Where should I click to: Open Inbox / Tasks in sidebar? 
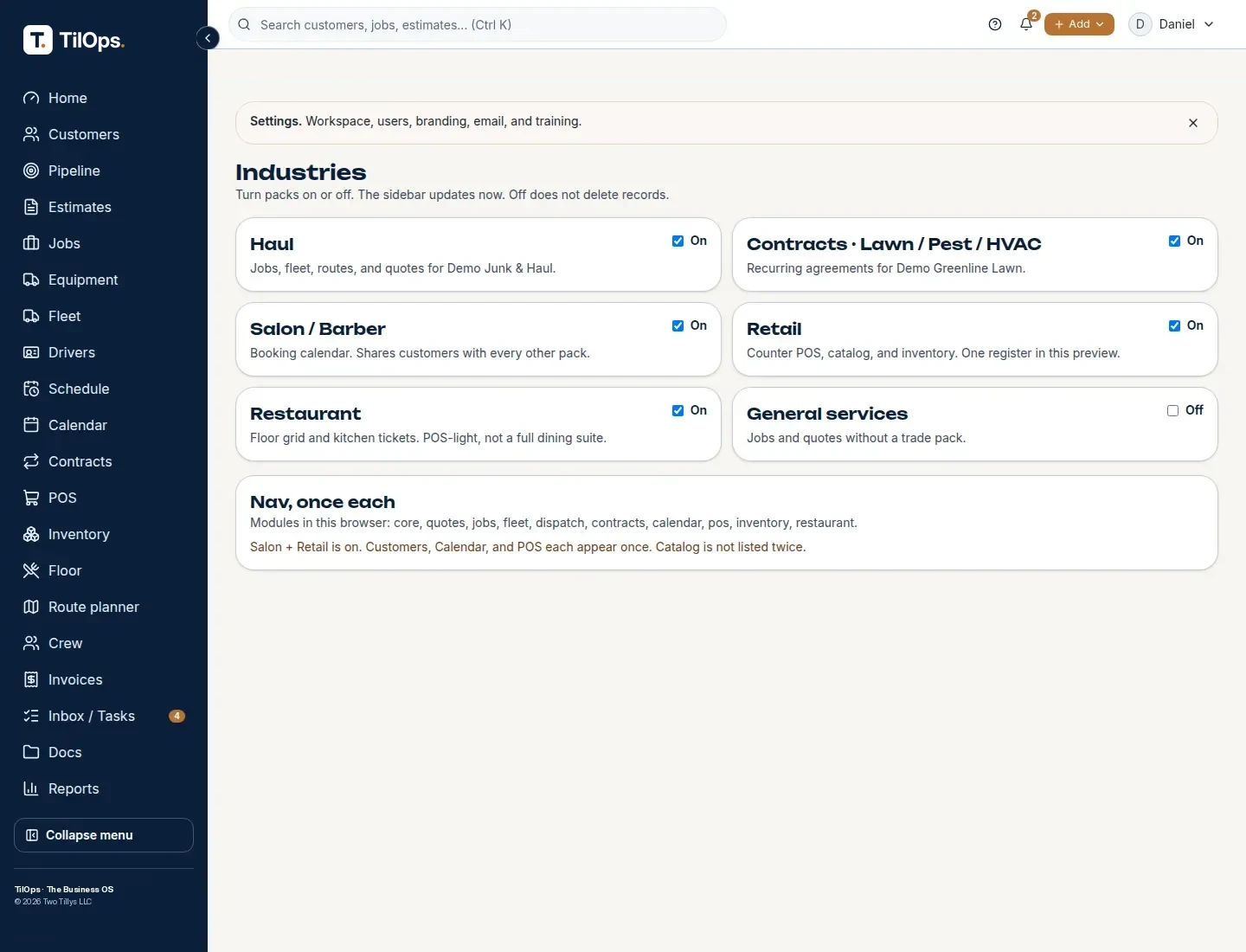[x=104, y=716]
